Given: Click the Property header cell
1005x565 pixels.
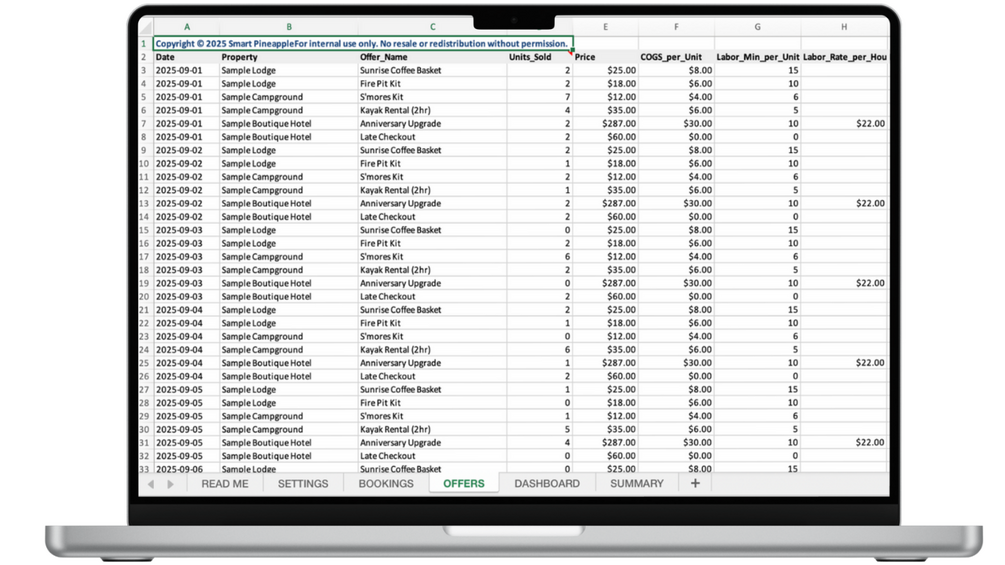Looking at the screenshot, I should coord(288,57).
